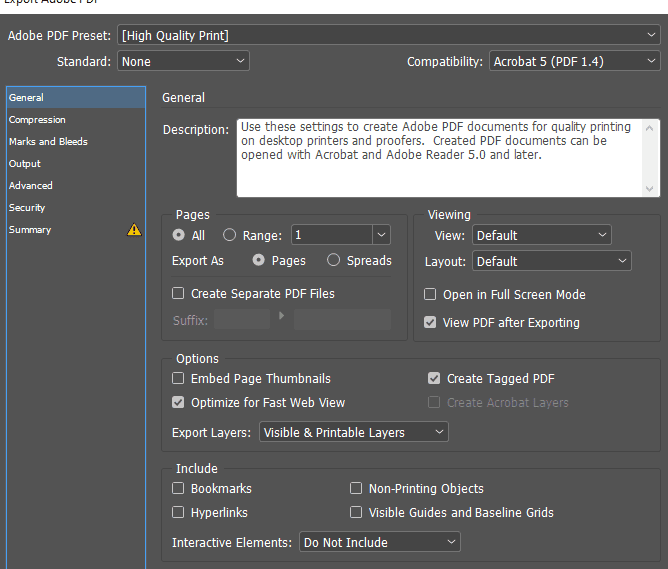Open the Adobe PDF Preset dropdown
Screen dimensions: 668x569
pyautogui.click(x=388, y=35)
